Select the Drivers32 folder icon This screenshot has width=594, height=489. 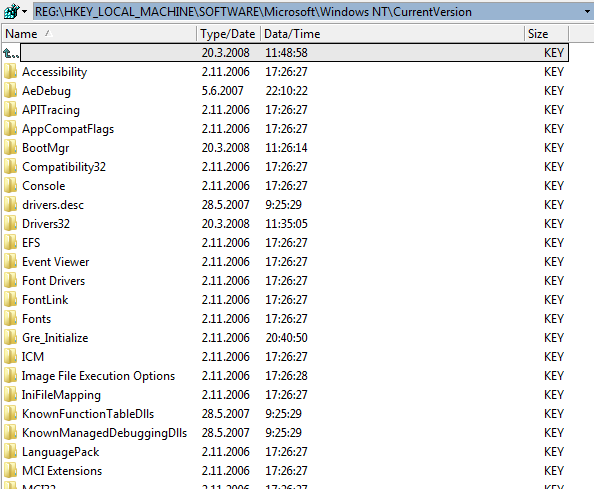[x=11, y=223]
